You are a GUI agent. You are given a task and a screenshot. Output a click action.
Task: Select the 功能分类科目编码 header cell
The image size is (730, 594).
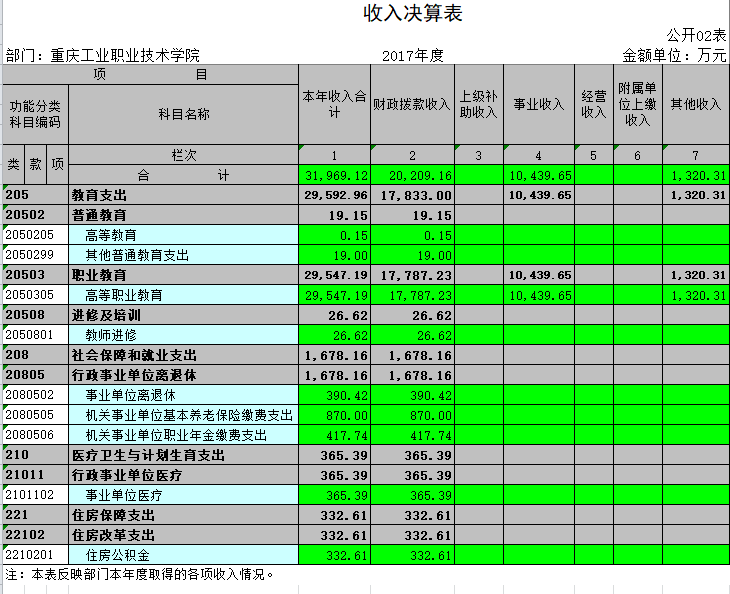coord(35,114)
